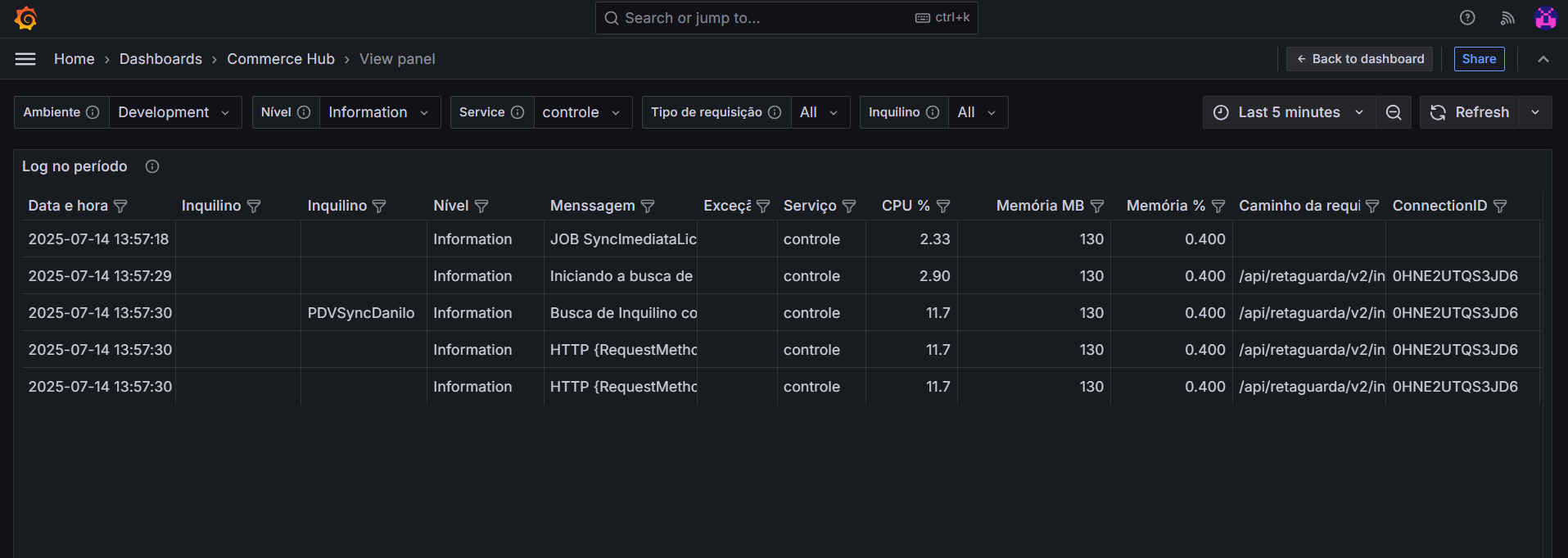Filter the CPU % column
The image size is (1568, 558).
943,206
